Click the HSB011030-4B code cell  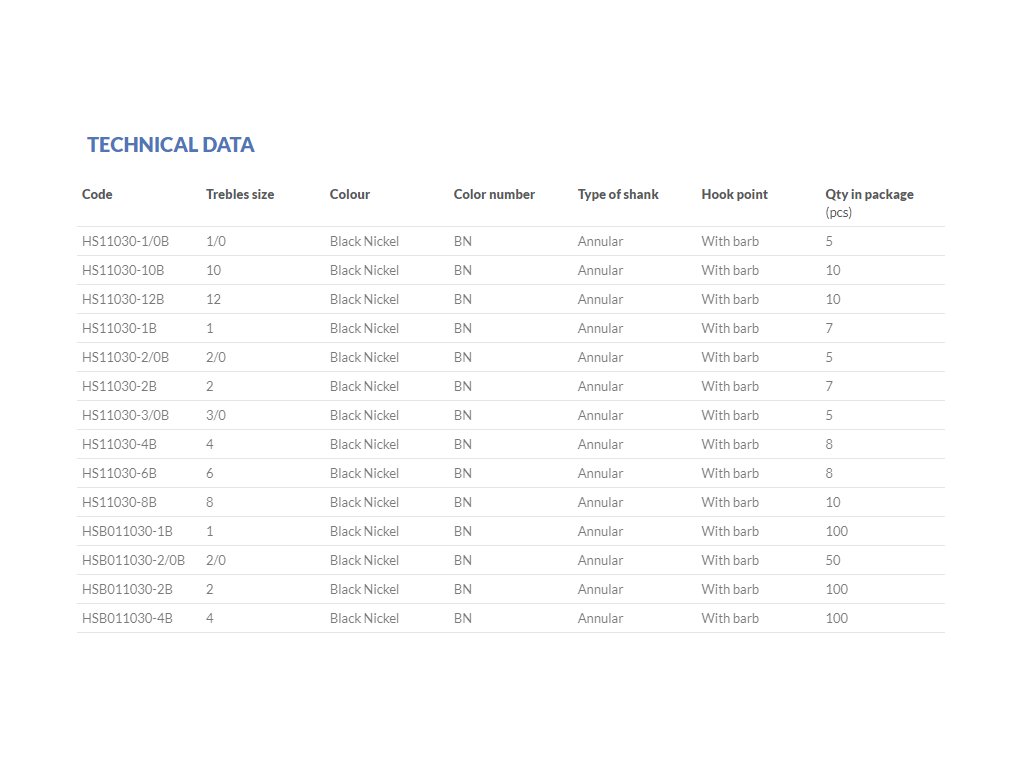pos(127,619)
